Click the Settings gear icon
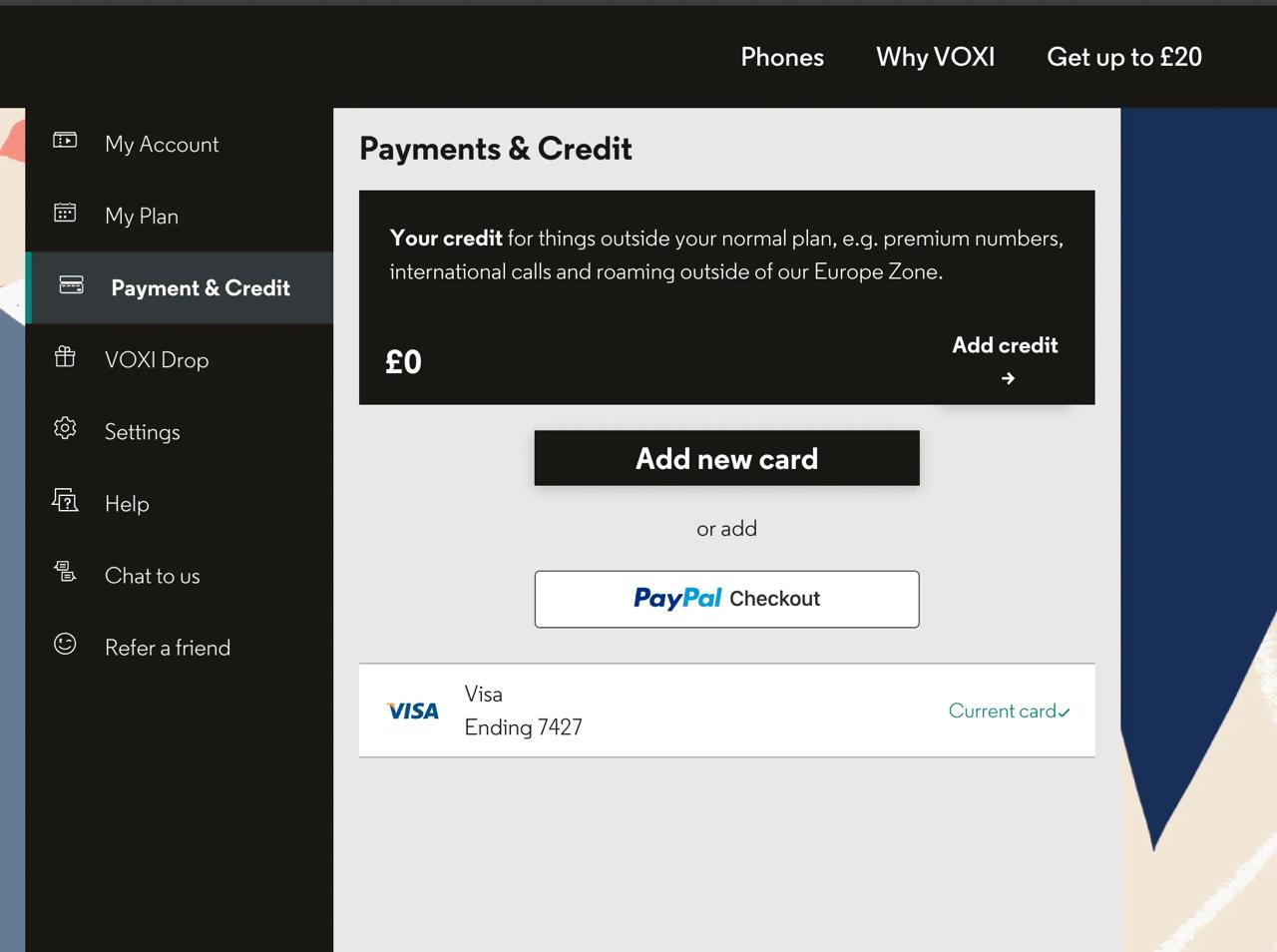Screen dimensions: 1277x952 65,428
